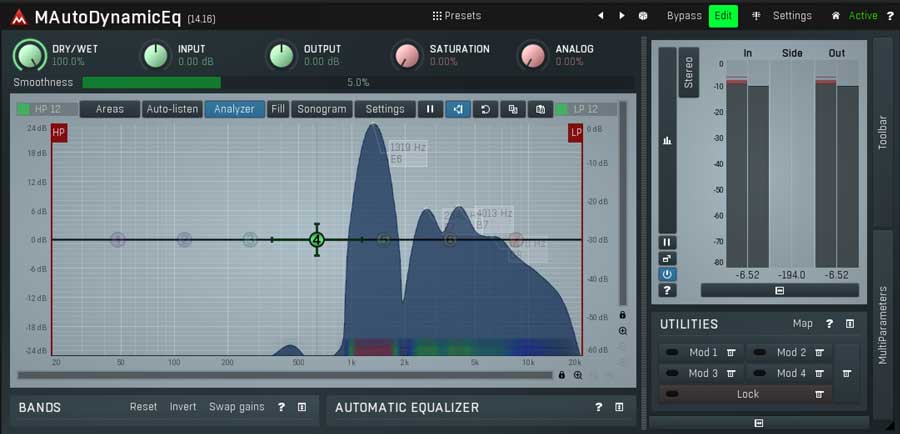900x434 pixels.
Task: Click the DRY/WET knob
Action: coord(30,55)
